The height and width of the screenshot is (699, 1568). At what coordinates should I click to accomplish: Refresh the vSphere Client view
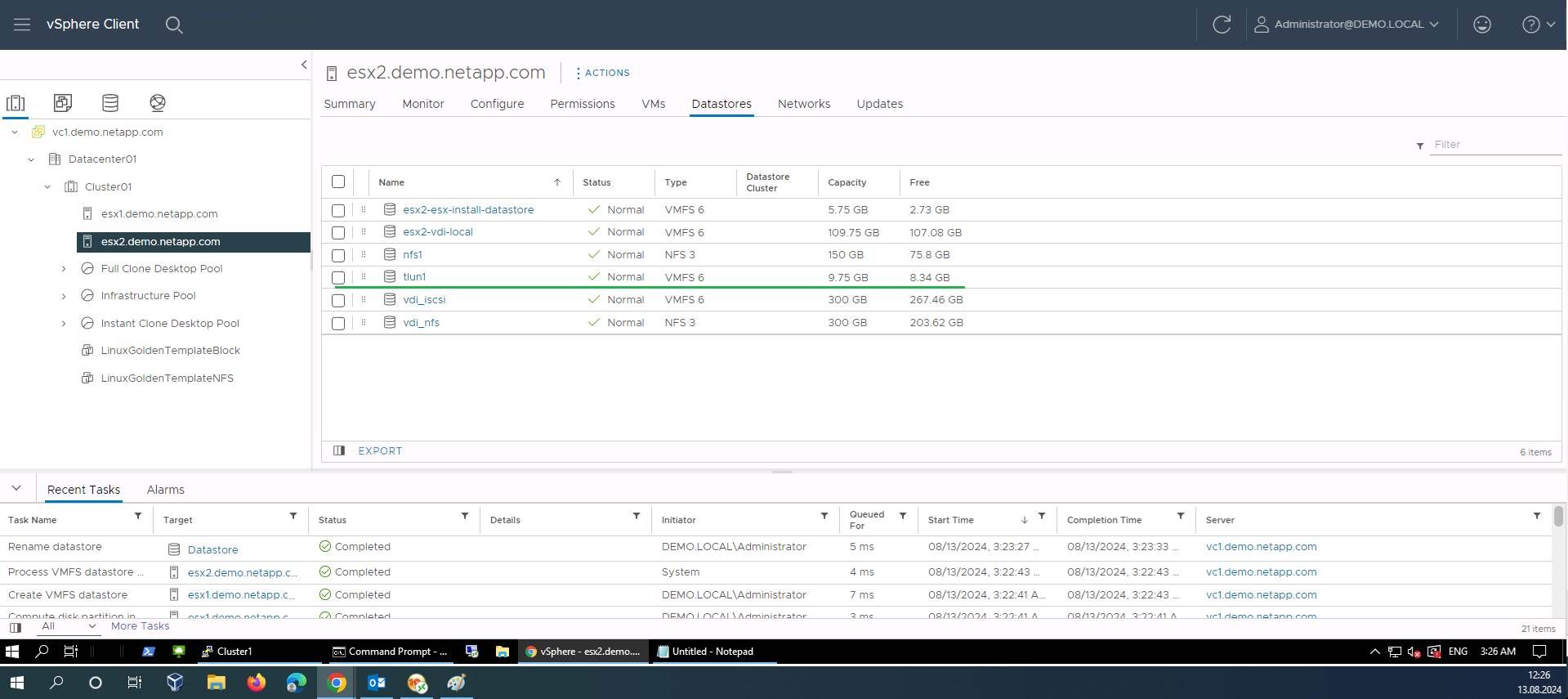1221,25
